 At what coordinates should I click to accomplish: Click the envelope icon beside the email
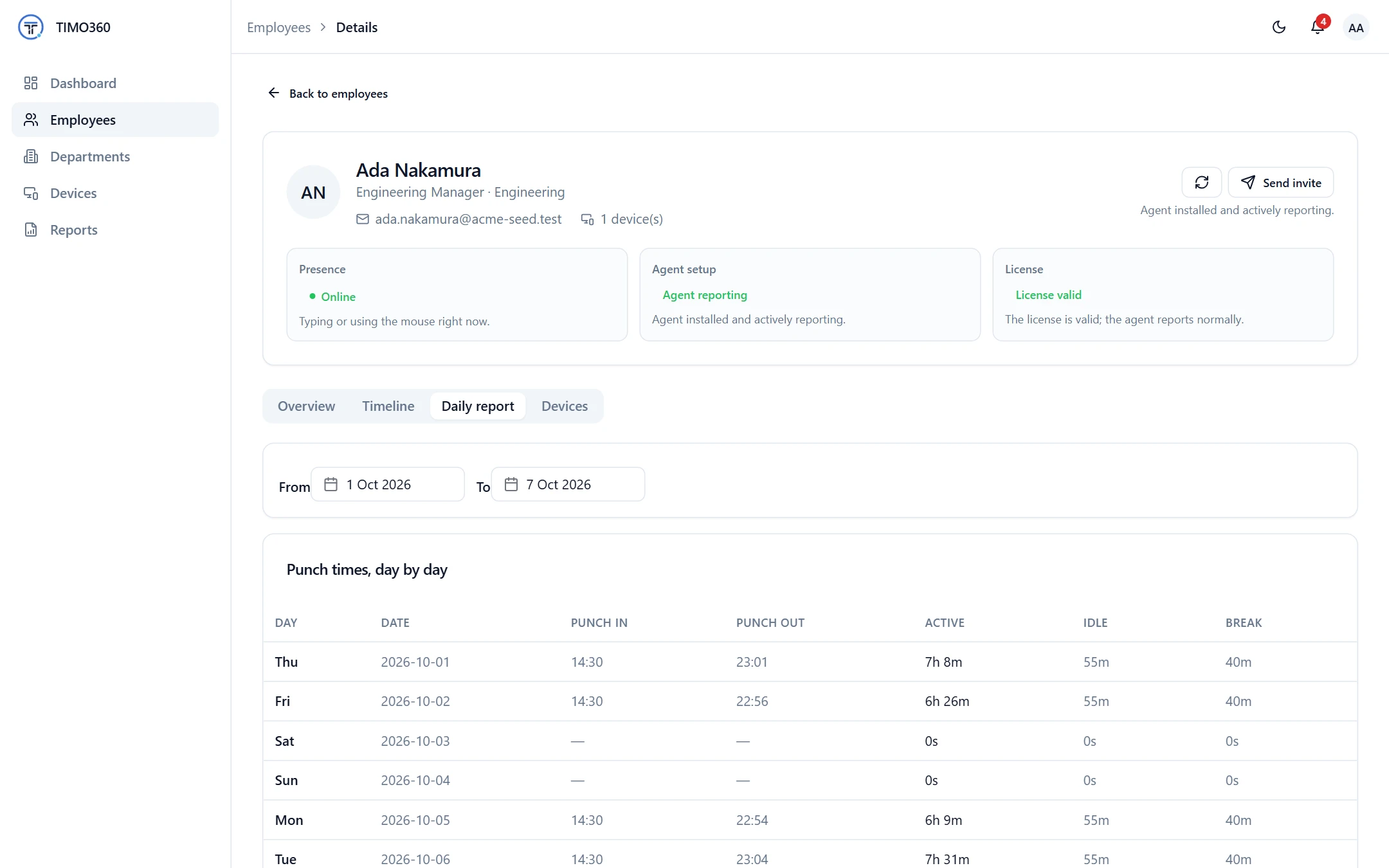[363, 219]
